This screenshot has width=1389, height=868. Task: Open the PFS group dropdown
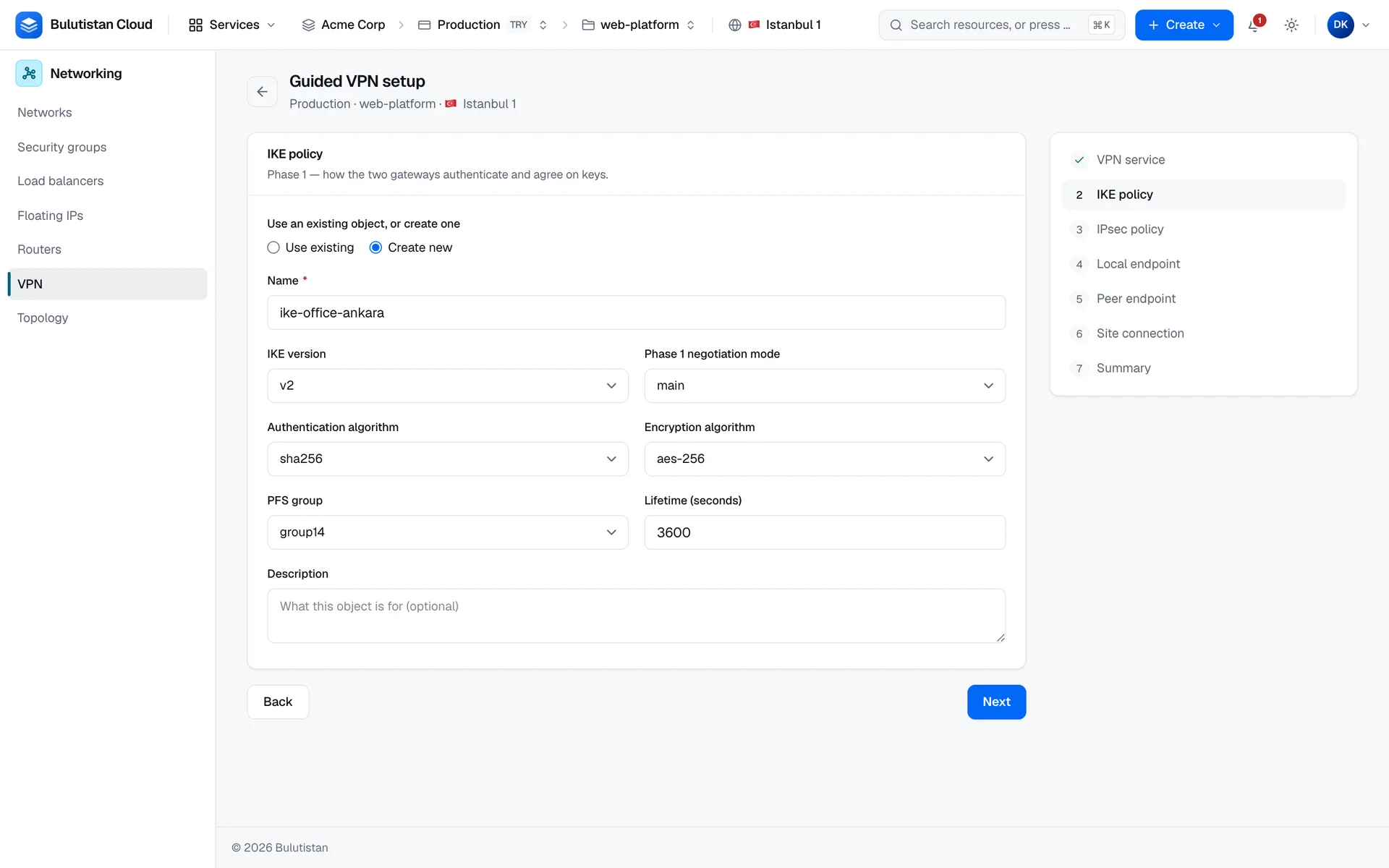pyautogui.click(x=448, y=532)
